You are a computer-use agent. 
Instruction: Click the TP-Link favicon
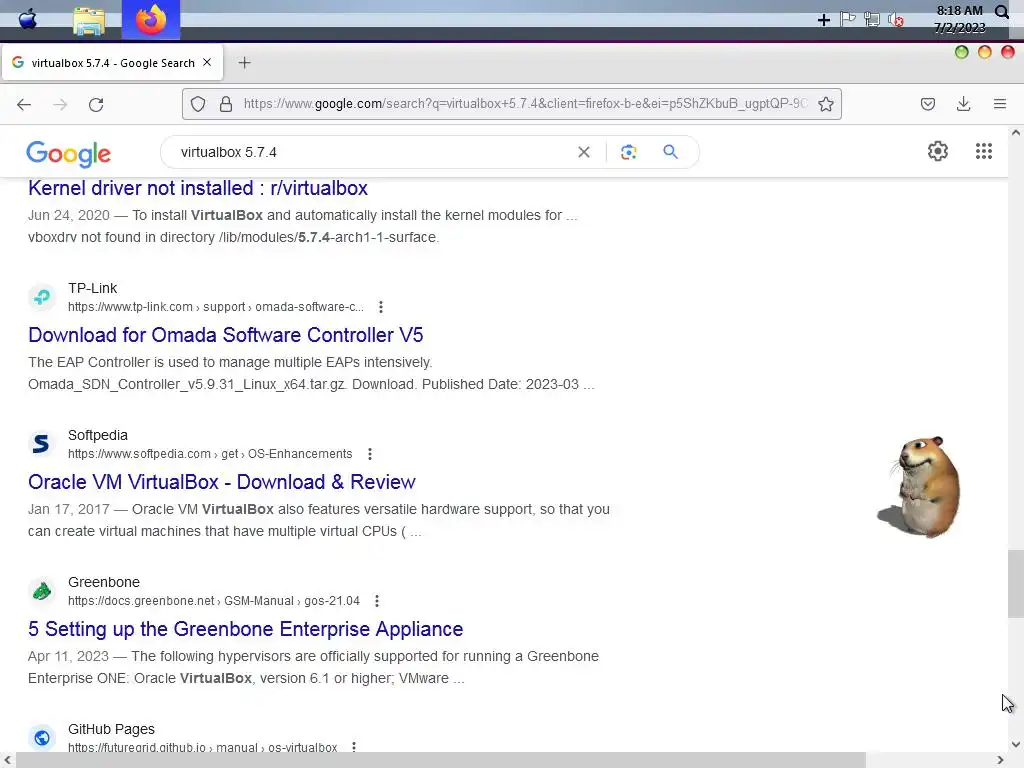pos(42,297)
